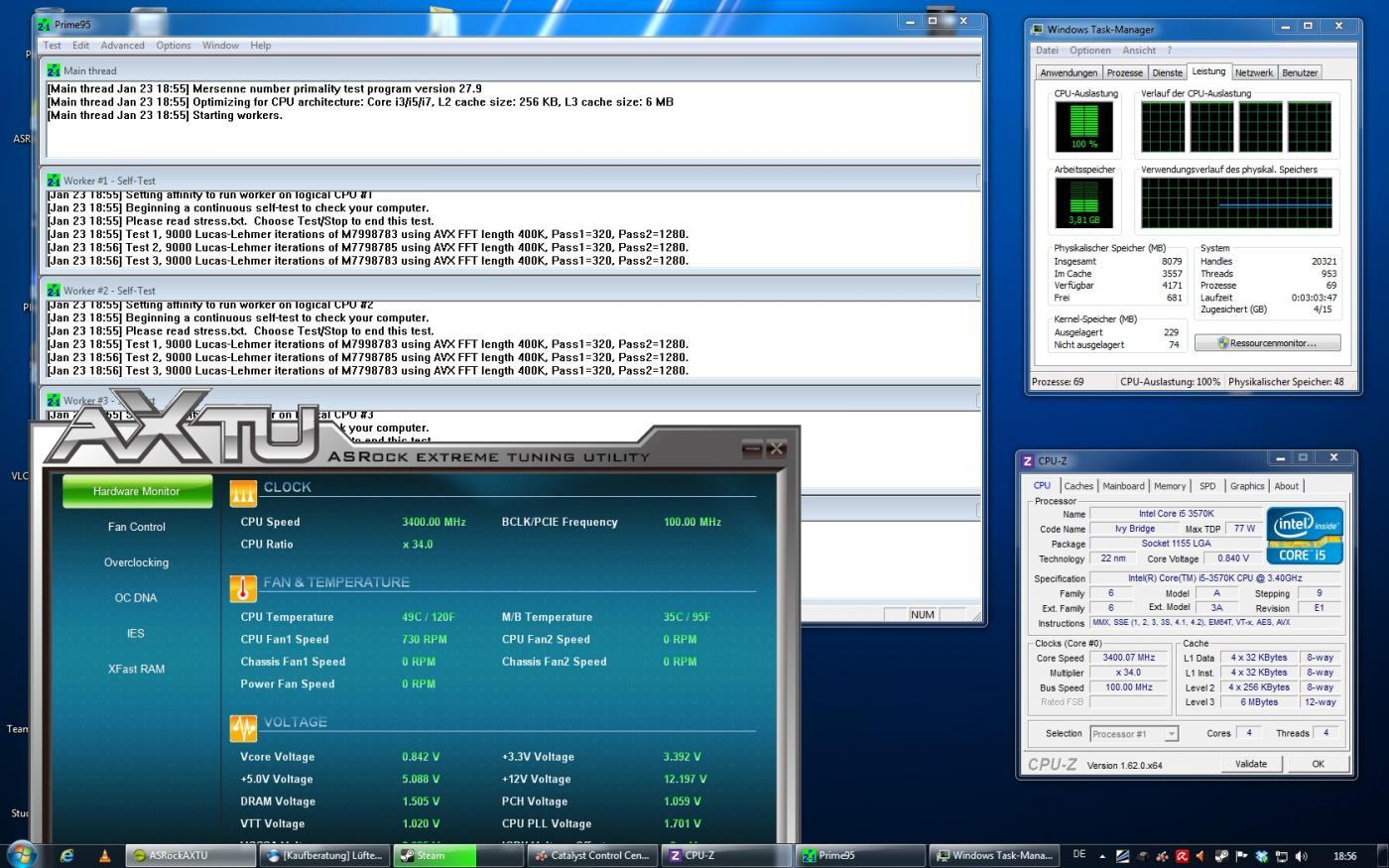Click the AXTU Fan & Temperature thermometer icon
1389x868 pixels.
pos(243,588)
